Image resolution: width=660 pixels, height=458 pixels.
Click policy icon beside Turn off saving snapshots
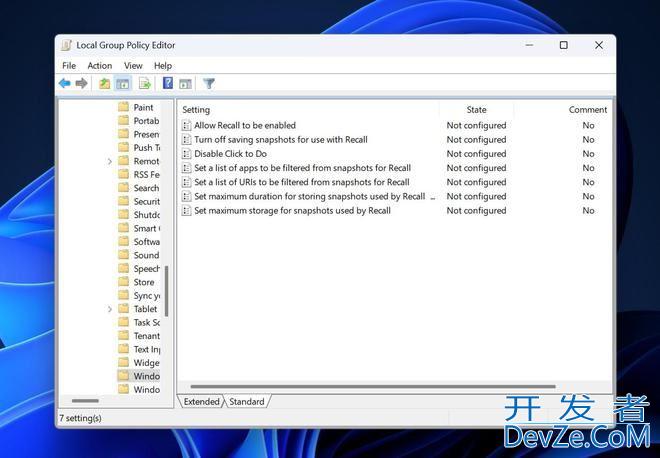[186, 140]
